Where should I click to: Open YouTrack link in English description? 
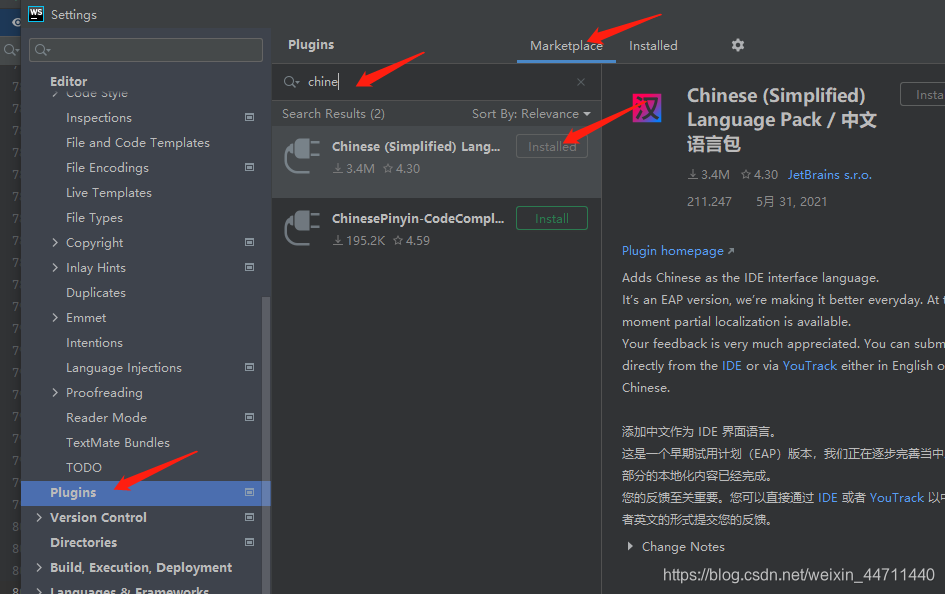tap(809, 366)
